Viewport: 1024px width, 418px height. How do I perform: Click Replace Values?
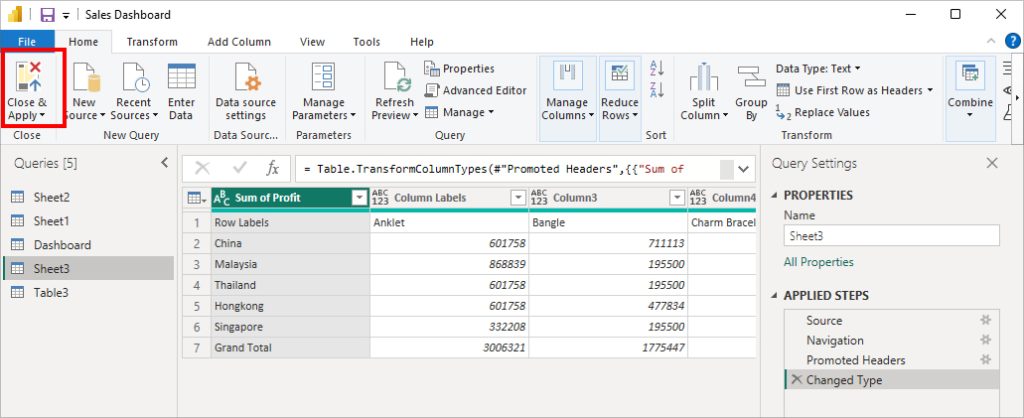pyautogui.click(x=822, y=112)
